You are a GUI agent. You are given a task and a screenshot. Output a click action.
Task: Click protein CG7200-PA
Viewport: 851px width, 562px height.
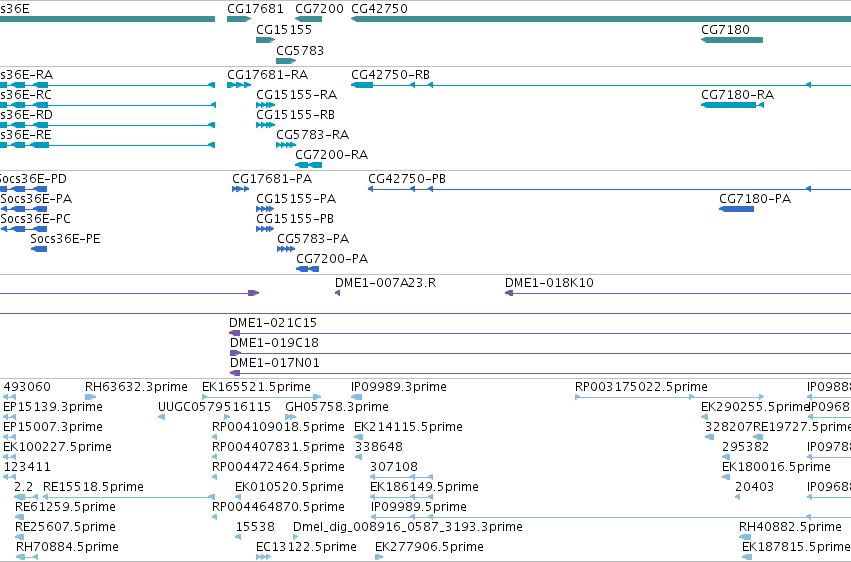[x=332, y=259]
